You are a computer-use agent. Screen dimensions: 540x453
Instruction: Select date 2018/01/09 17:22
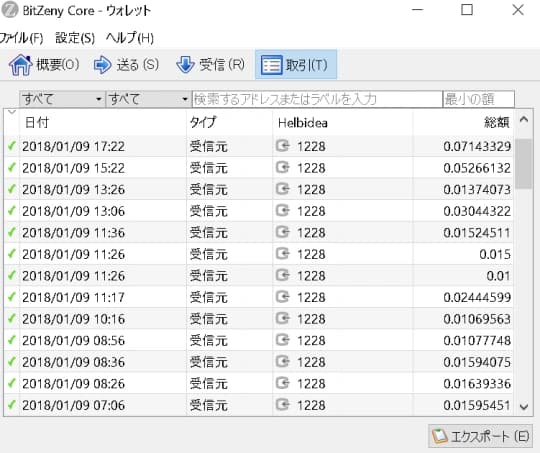coord(73,146)
